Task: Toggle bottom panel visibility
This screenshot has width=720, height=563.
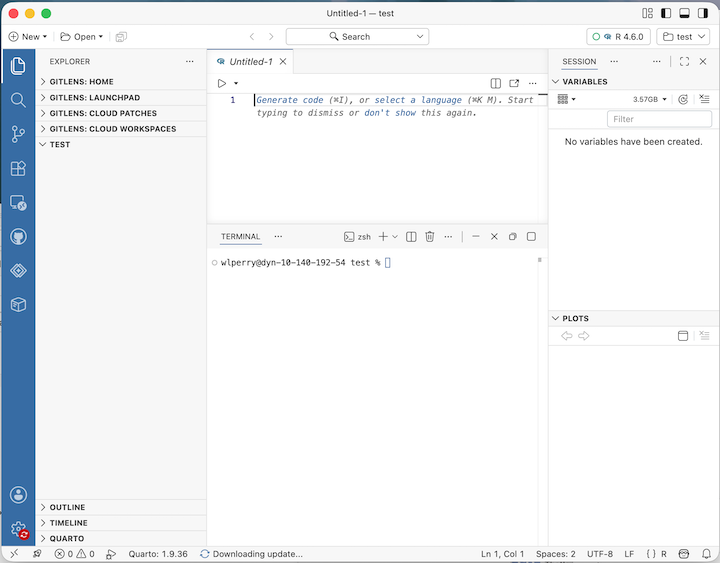Action: [684, 13]
